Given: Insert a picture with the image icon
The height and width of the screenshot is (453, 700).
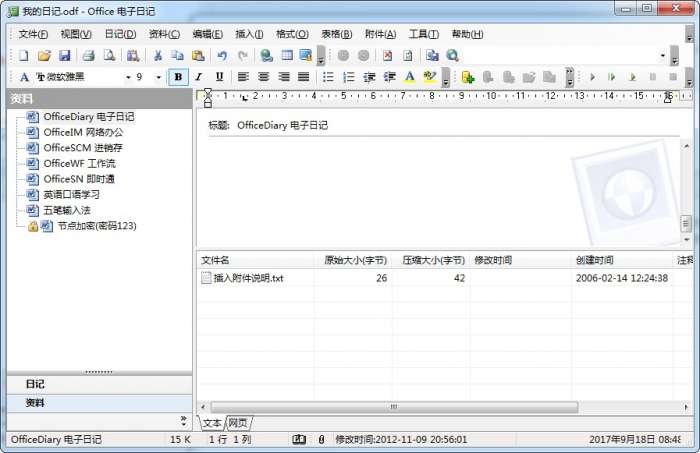Looking at the screenshot, I should [x=306, y=56].
